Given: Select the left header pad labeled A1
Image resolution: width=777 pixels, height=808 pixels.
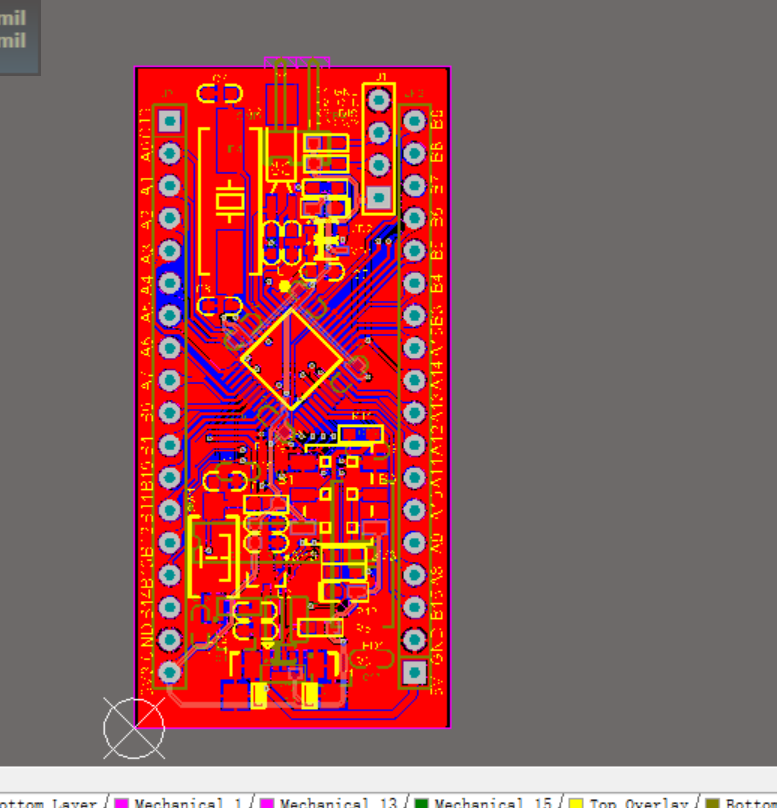Looking at the screenshot, I should 170,186.
